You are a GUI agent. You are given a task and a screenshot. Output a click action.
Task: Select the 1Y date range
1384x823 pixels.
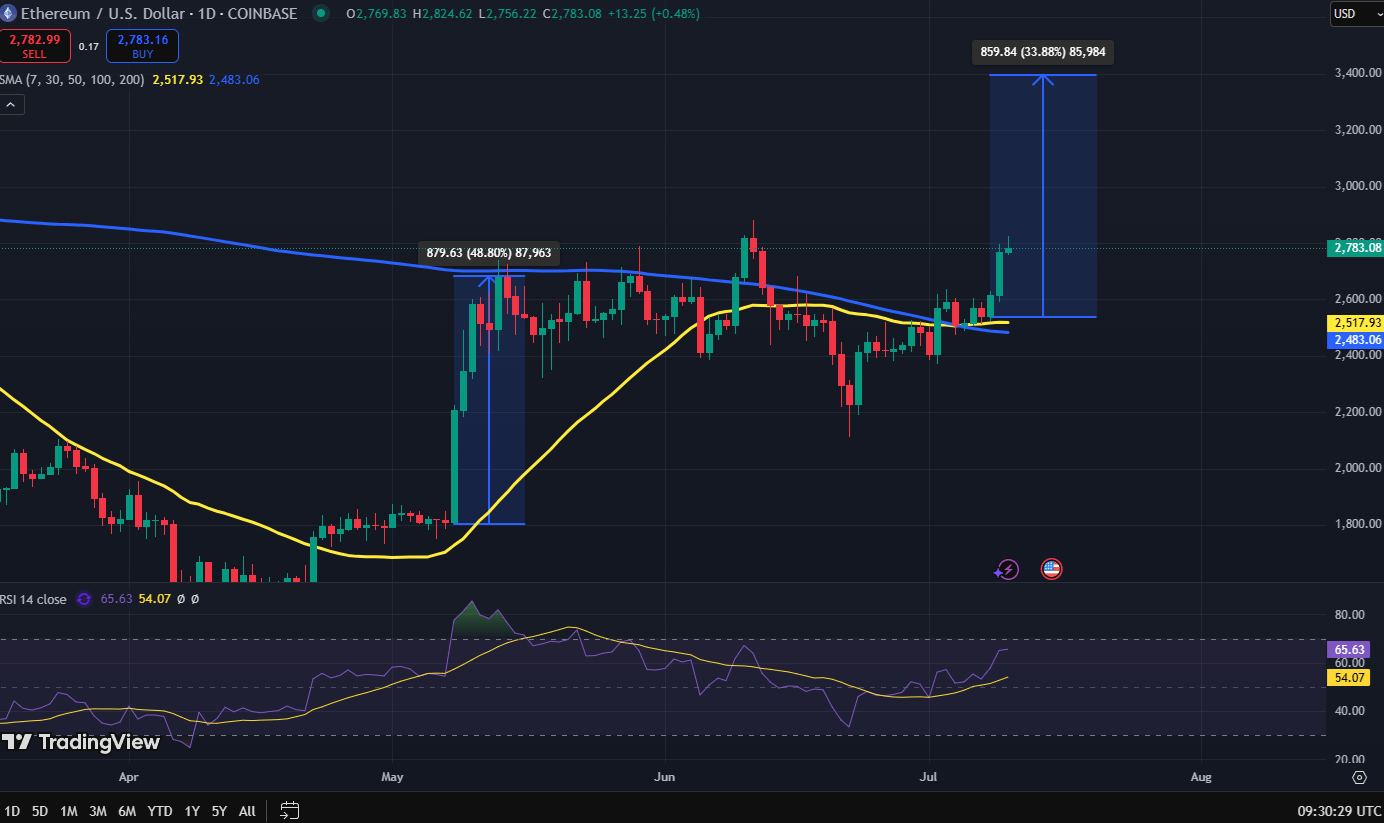(191, 811)
